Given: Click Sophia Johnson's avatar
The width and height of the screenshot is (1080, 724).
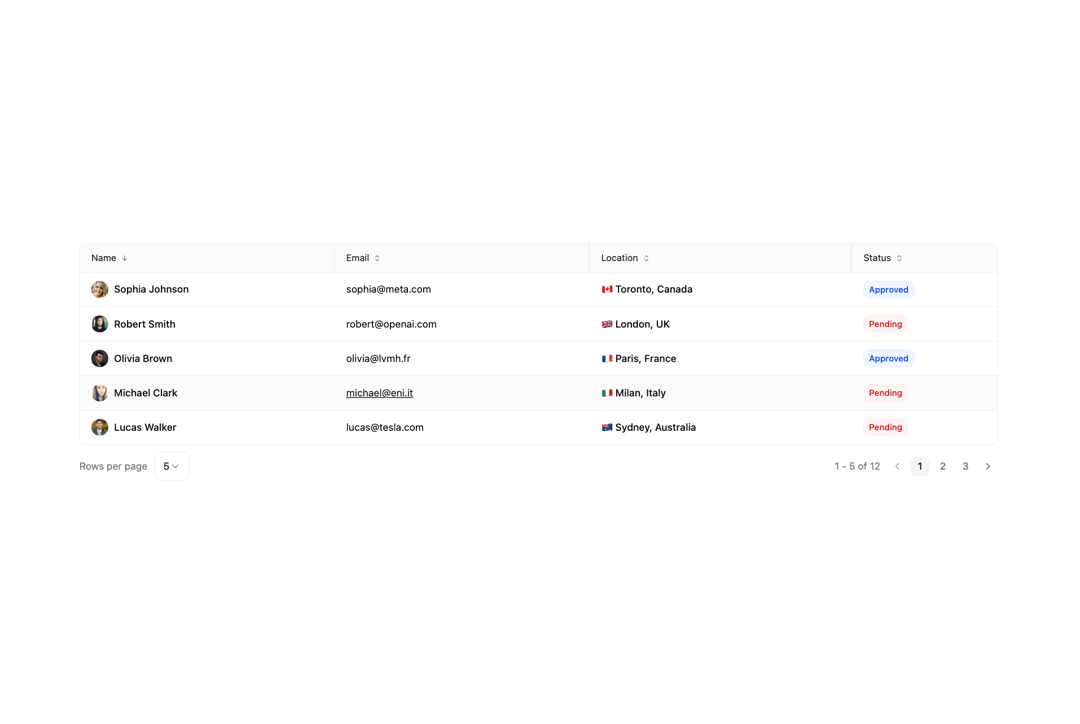Looking at the screenshot, I should point(100,289).
